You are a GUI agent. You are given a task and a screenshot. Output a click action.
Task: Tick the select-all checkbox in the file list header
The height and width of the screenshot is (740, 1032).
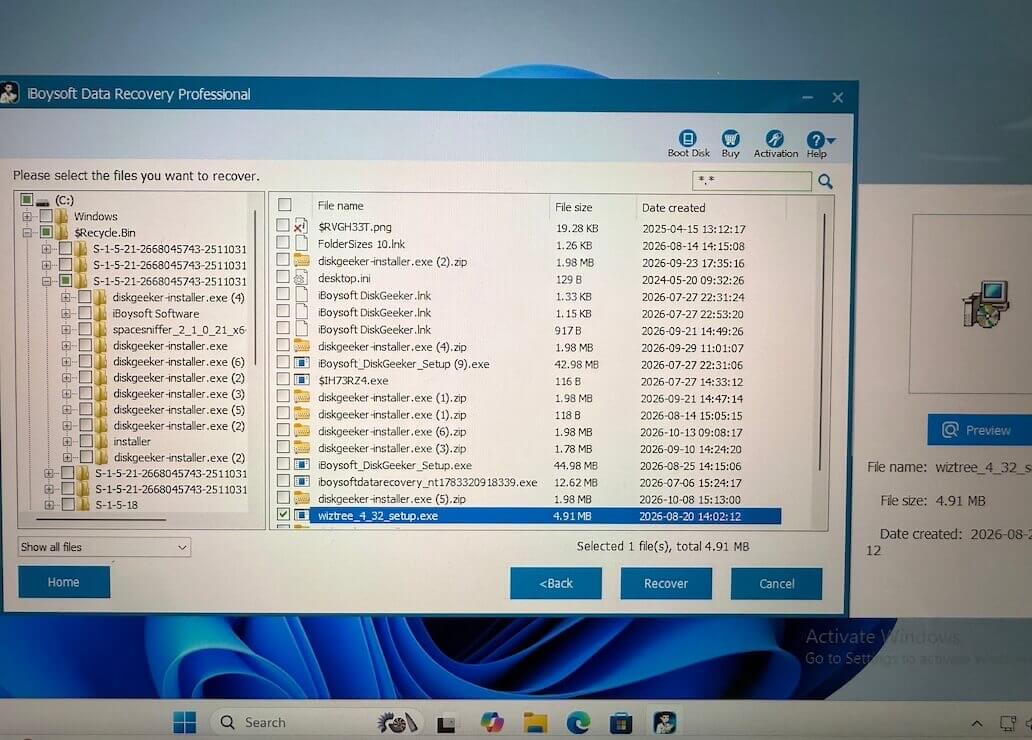[284, 205]
